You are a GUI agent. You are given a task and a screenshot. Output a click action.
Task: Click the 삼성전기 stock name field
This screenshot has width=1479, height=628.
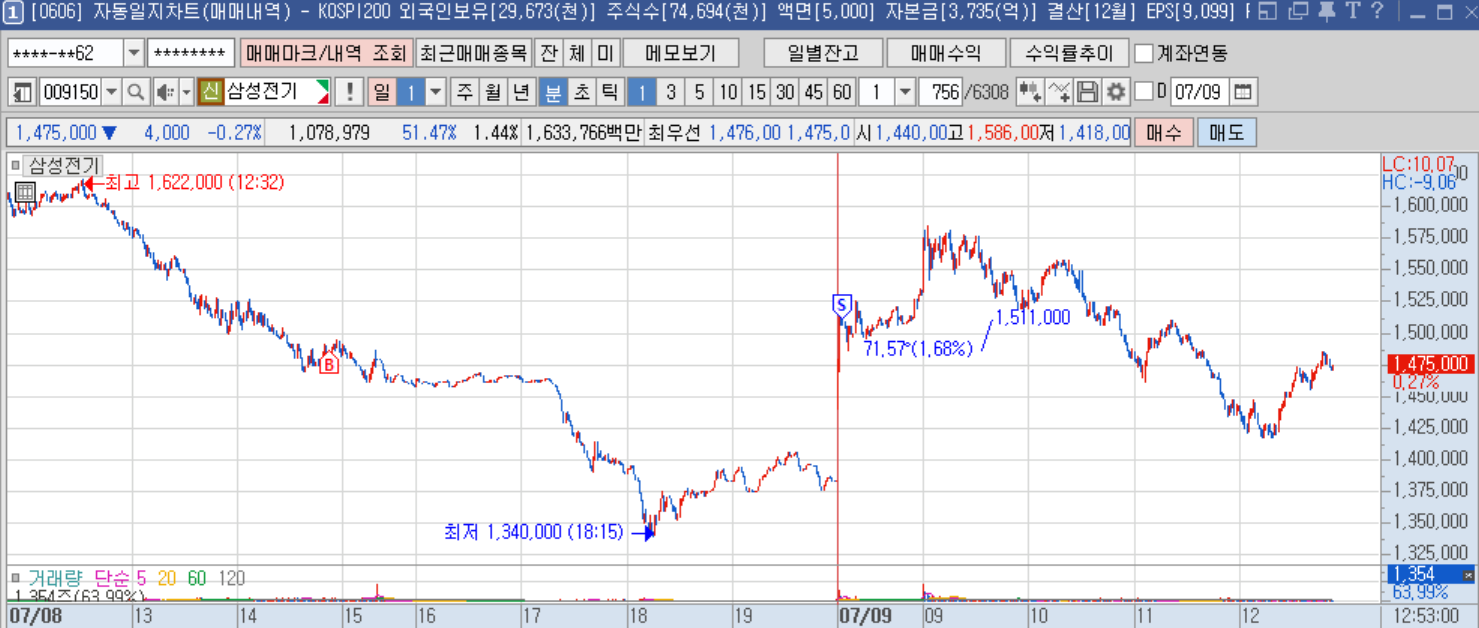coord(277,93)
